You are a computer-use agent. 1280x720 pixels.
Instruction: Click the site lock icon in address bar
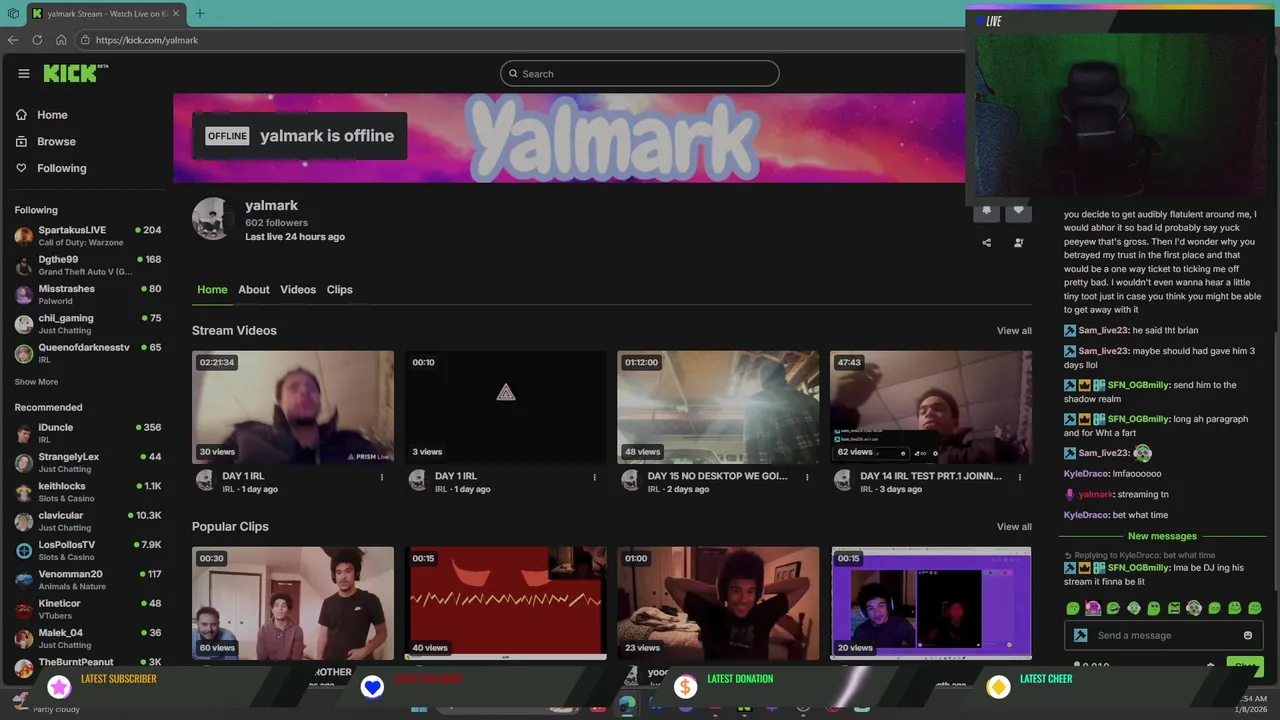point(86,40)
